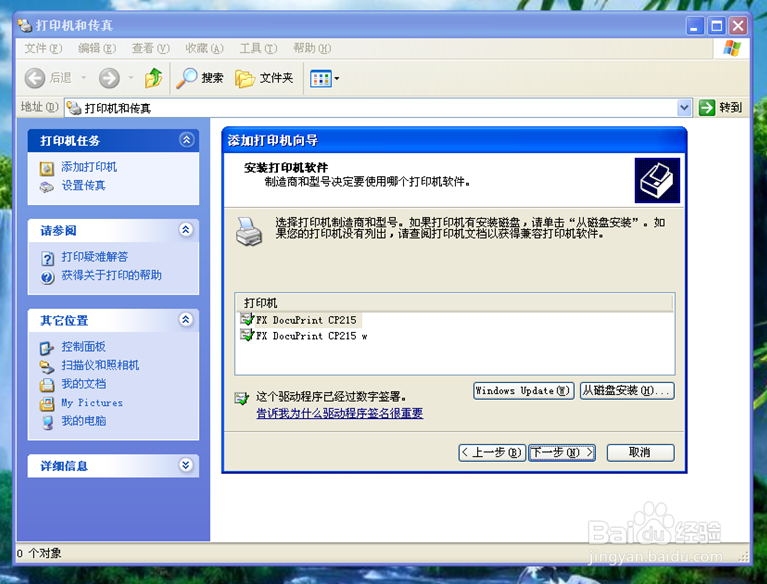Open the 工具(T) menu

pyautogui.click(x=258, y=48)
